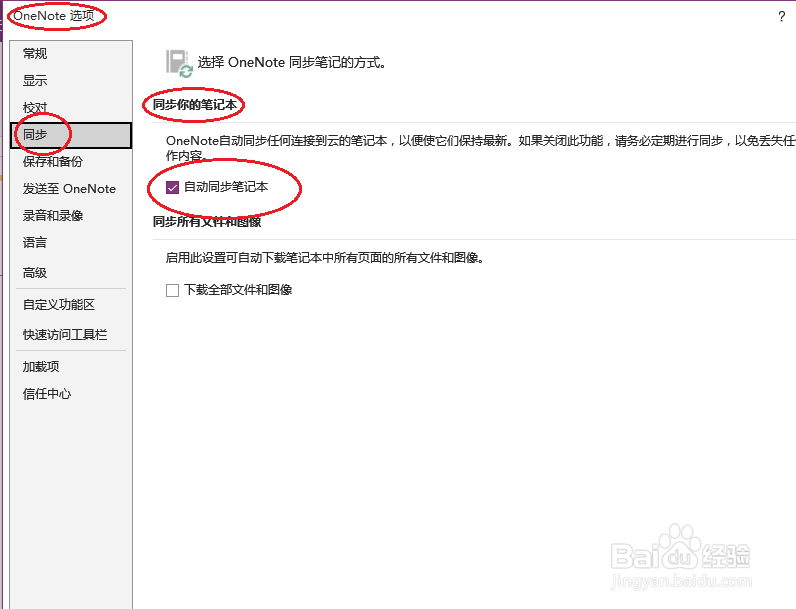Click the 同步你的笔记本 section heading
This screenshot has width=796, height=609.
pos(194,105)
